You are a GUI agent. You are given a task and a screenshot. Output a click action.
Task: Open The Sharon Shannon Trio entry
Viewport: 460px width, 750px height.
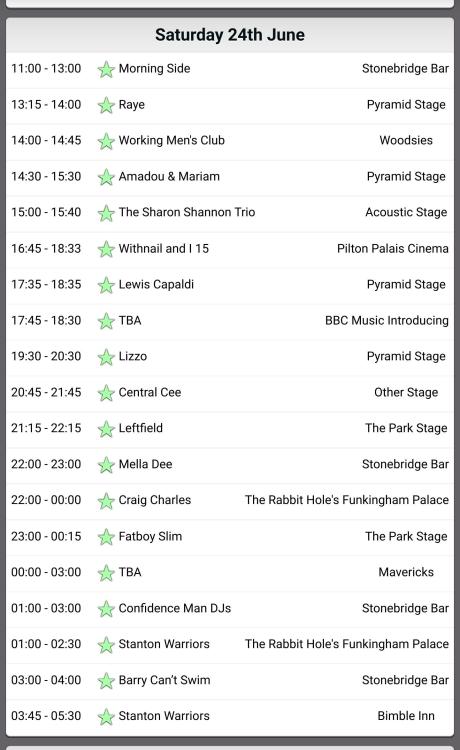186,212
